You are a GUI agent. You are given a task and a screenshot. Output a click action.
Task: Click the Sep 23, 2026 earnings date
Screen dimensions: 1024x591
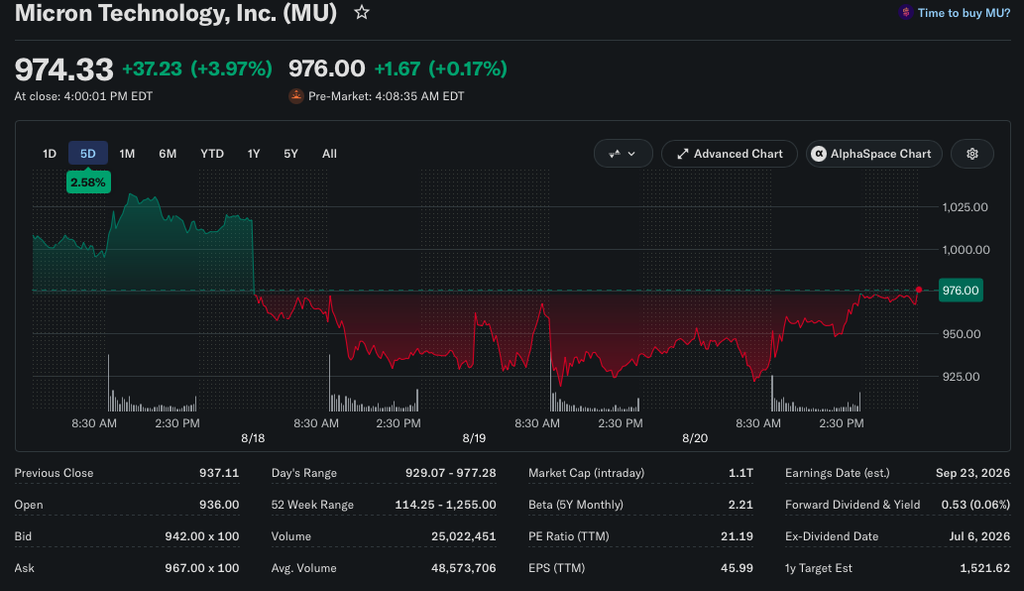tap(972, 473)
